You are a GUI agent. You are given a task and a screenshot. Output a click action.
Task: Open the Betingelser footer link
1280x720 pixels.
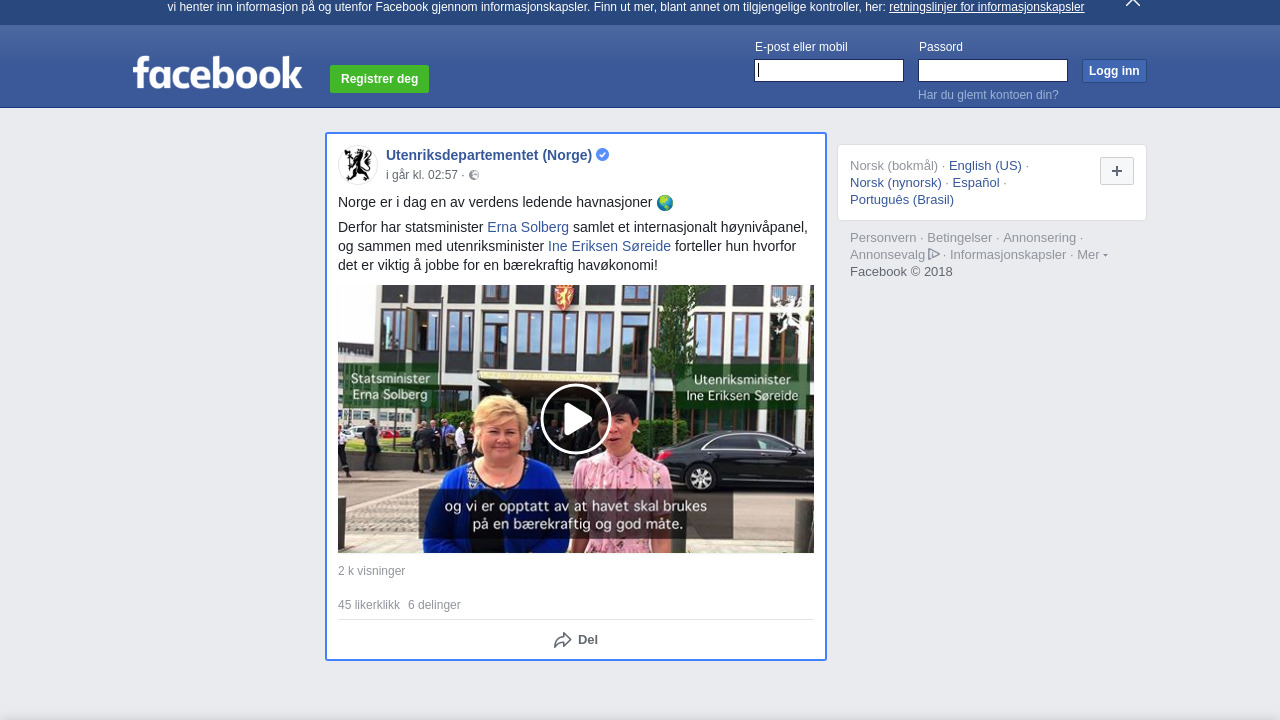(x=960, y=238)
